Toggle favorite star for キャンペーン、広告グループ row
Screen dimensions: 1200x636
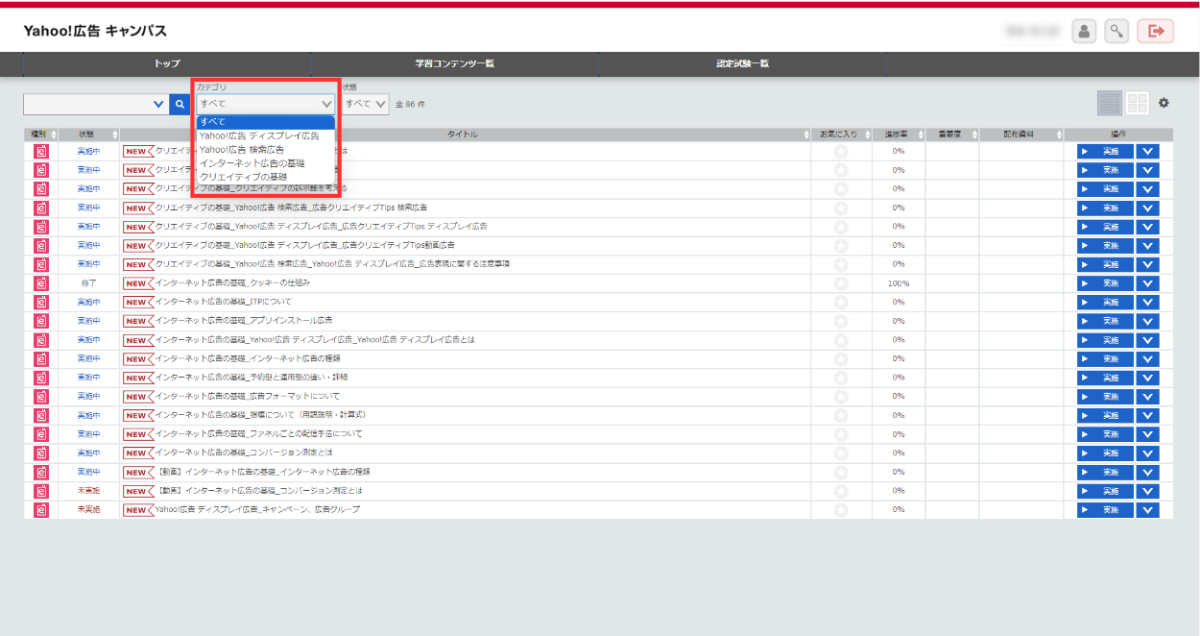coord(840,509)
